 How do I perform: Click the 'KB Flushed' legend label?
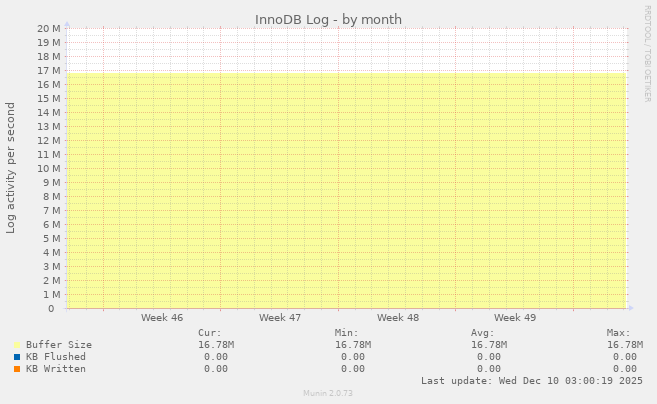[x=56, y=357]
